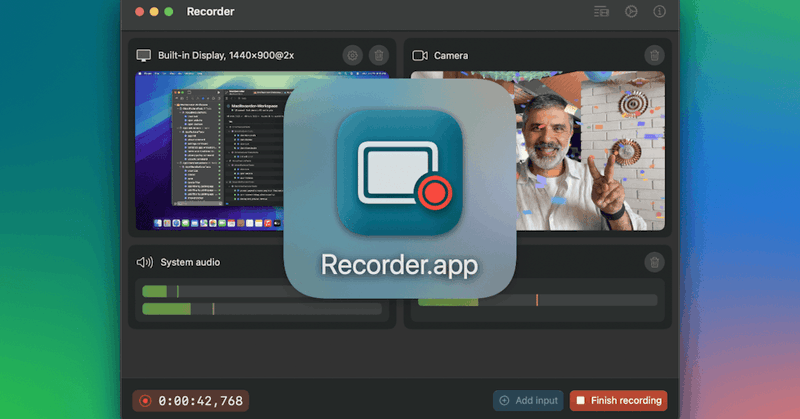Click the Add input button
800x419 pixels.
coord(528,401)
